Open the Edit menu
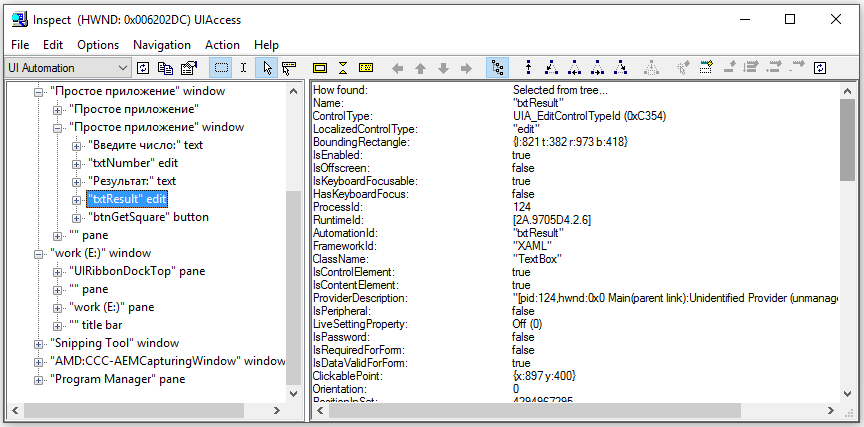 [53, 45]
